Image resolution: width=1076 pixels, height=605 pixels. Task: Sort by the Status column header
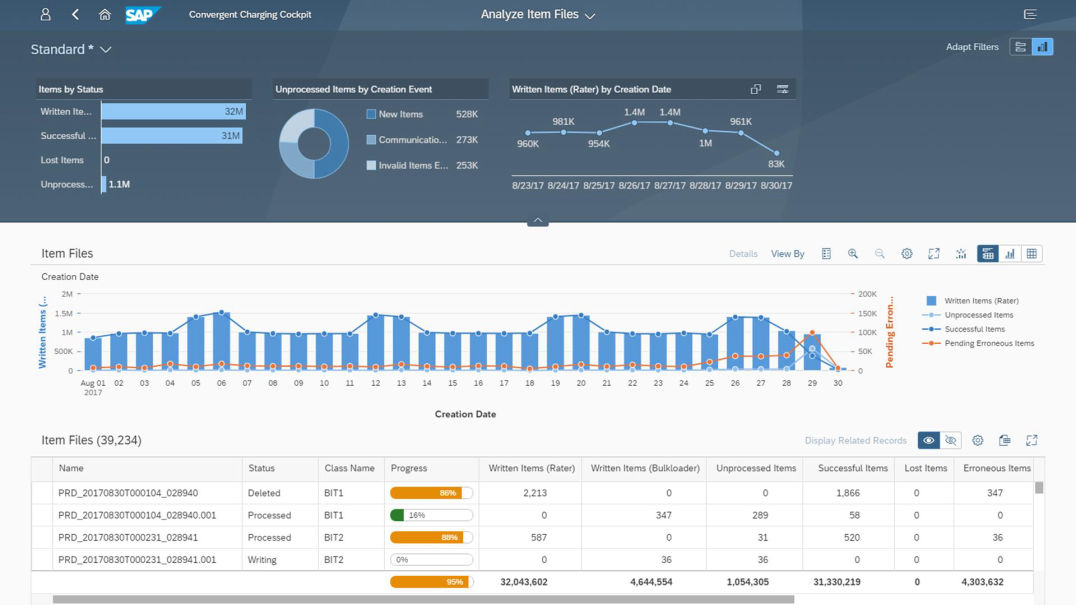point(261,468)
